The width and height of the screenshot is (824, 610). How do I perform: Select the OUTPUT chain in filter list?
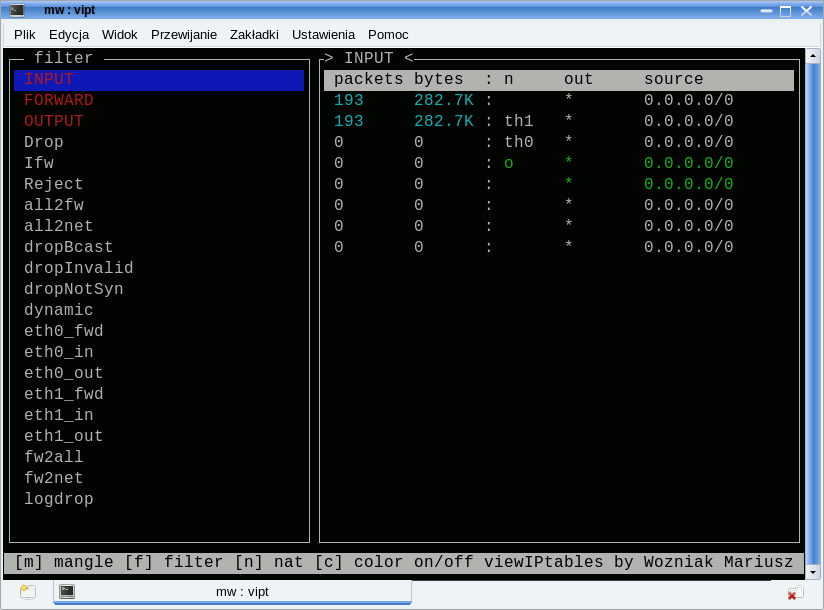54,122
